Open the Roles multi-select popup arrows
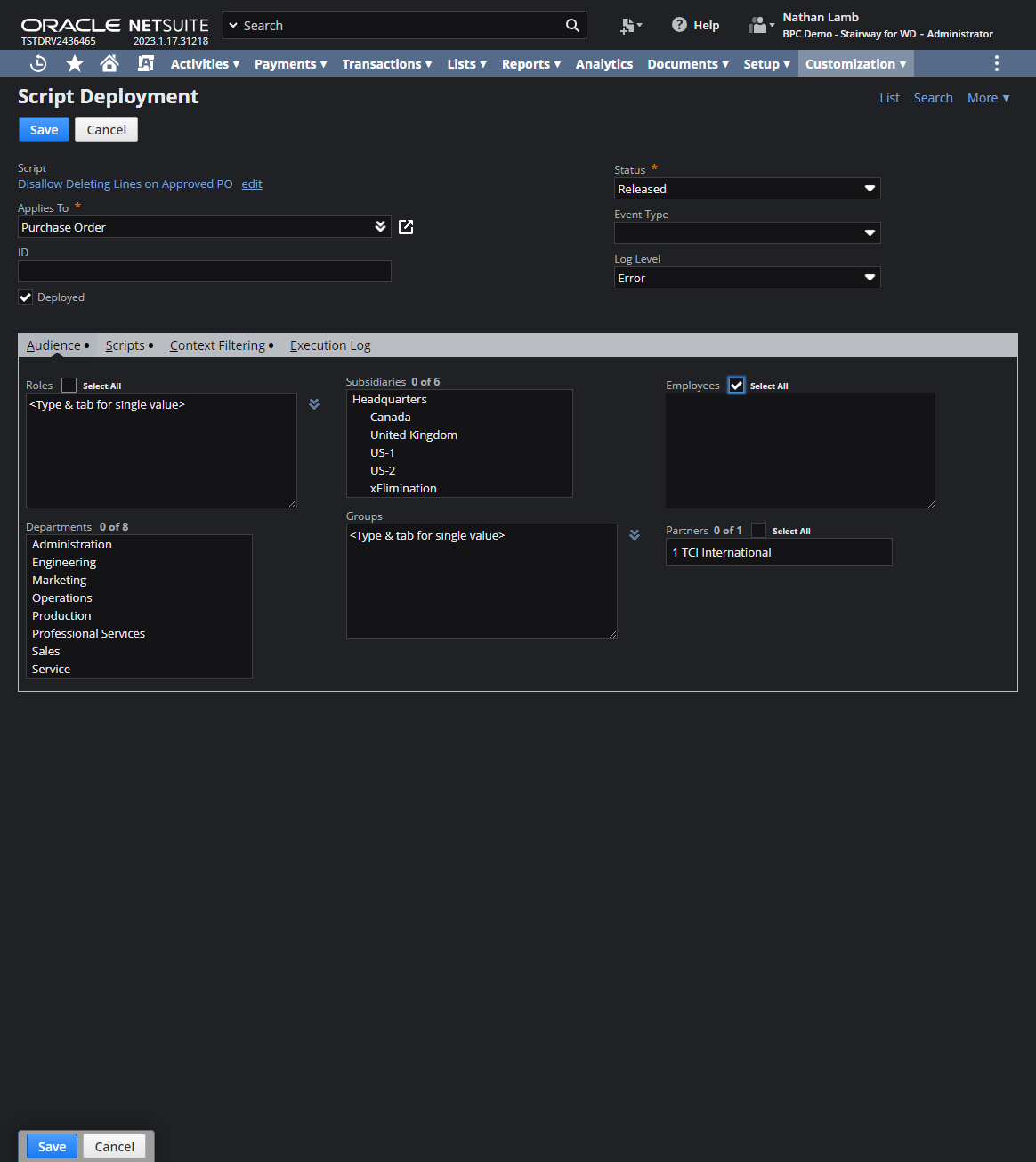The width and height of the screenshot is (1036, 1162). tap(314, 404)
